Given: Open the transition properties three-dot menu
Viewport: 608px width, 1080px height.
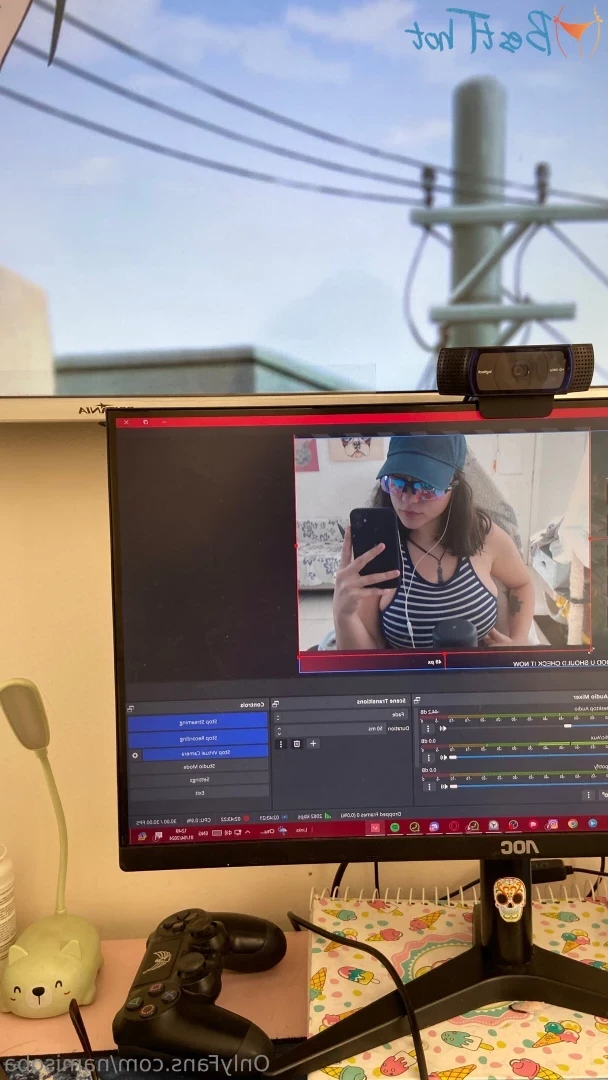Looking at the screenshot, I should click(x=281, y=744).
